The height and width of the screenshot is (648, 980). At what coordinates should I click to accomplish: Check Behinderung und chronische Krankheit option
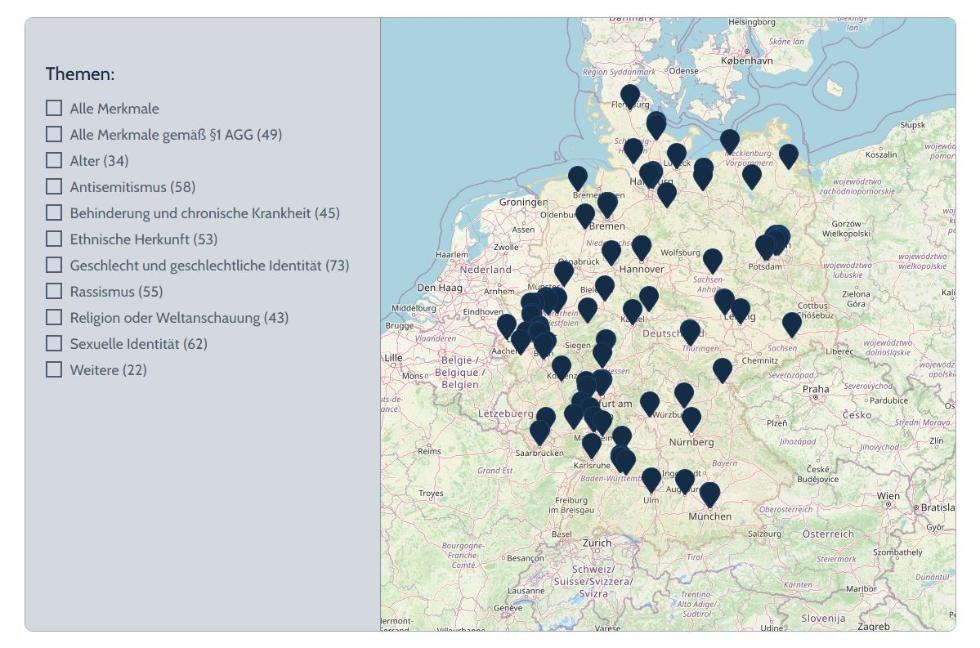[54, 213]
